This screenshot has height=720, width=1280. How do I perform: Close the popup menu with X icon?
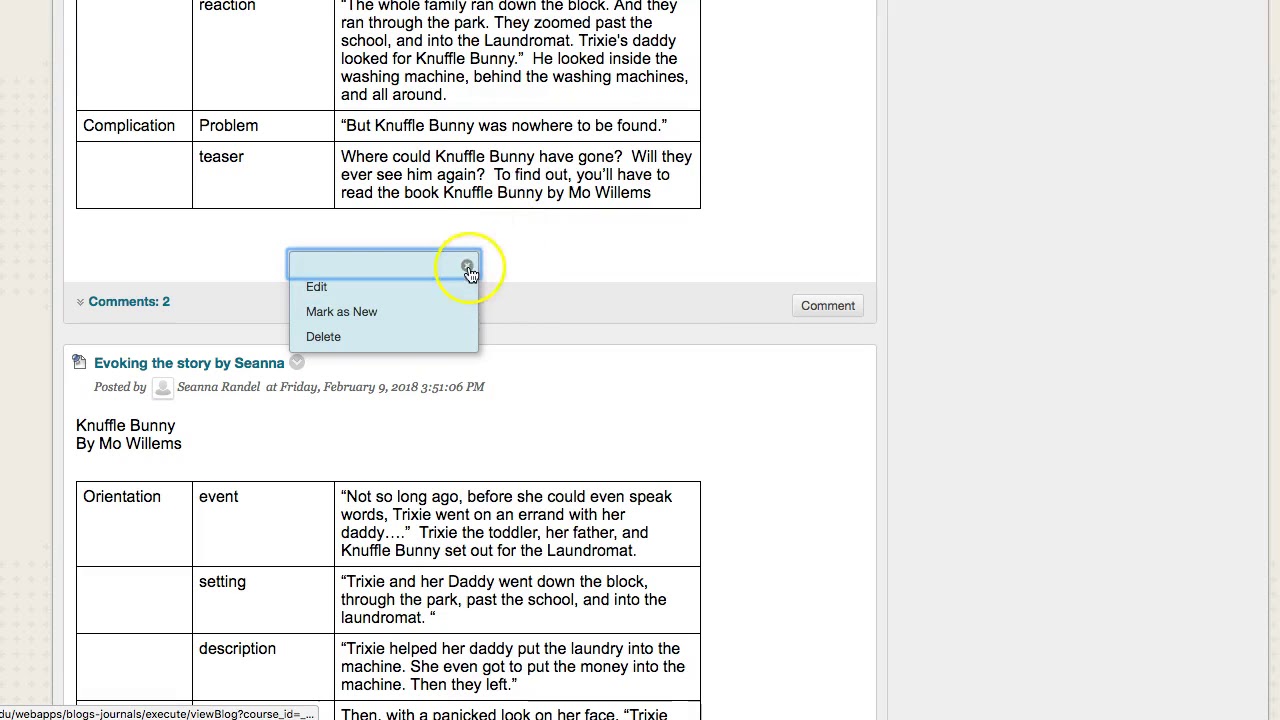click(467, 266)
